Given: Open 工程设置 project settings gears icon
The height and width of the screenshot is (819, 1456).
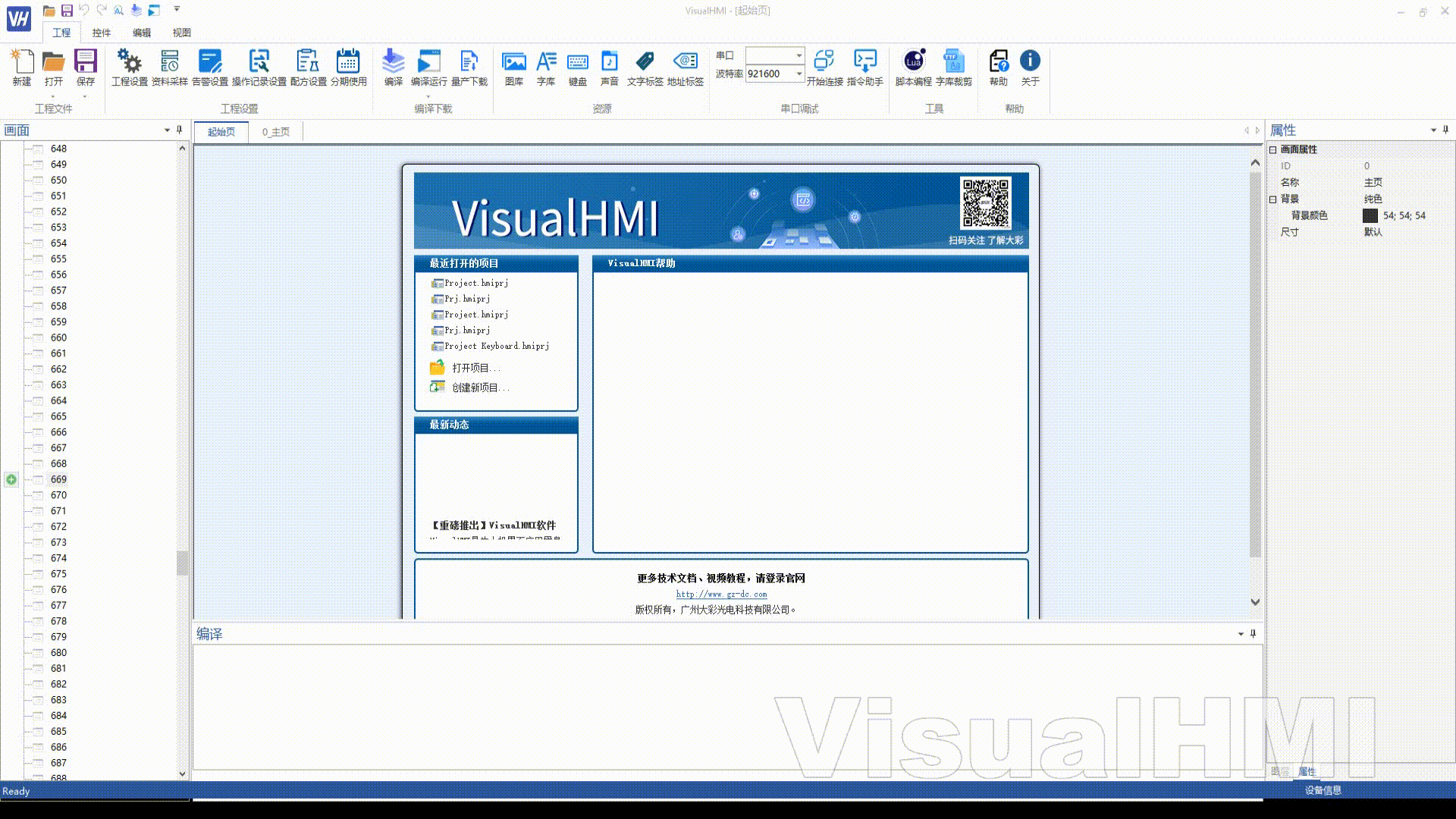Looking at the screenshot, I should coord(129,62).
